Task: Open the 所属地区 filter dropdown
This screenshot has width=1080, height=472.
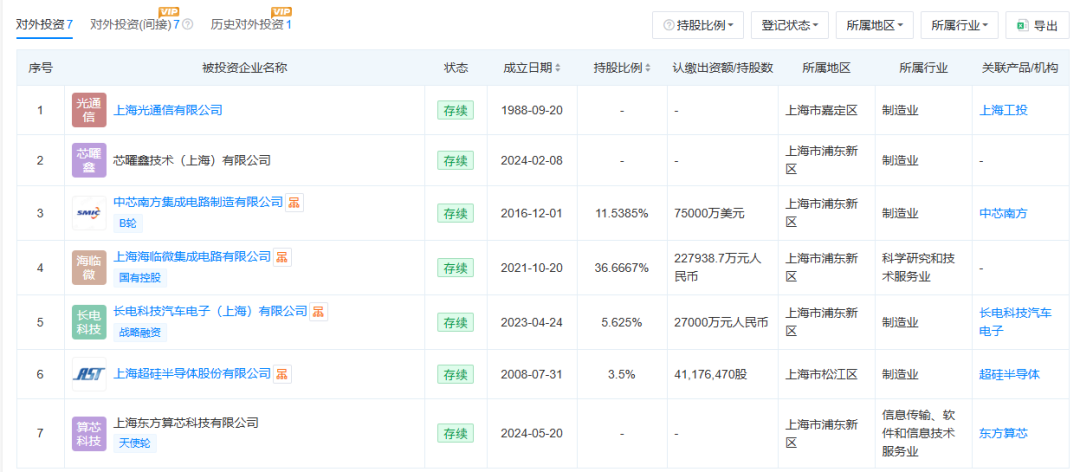Action: pos(875,25)
